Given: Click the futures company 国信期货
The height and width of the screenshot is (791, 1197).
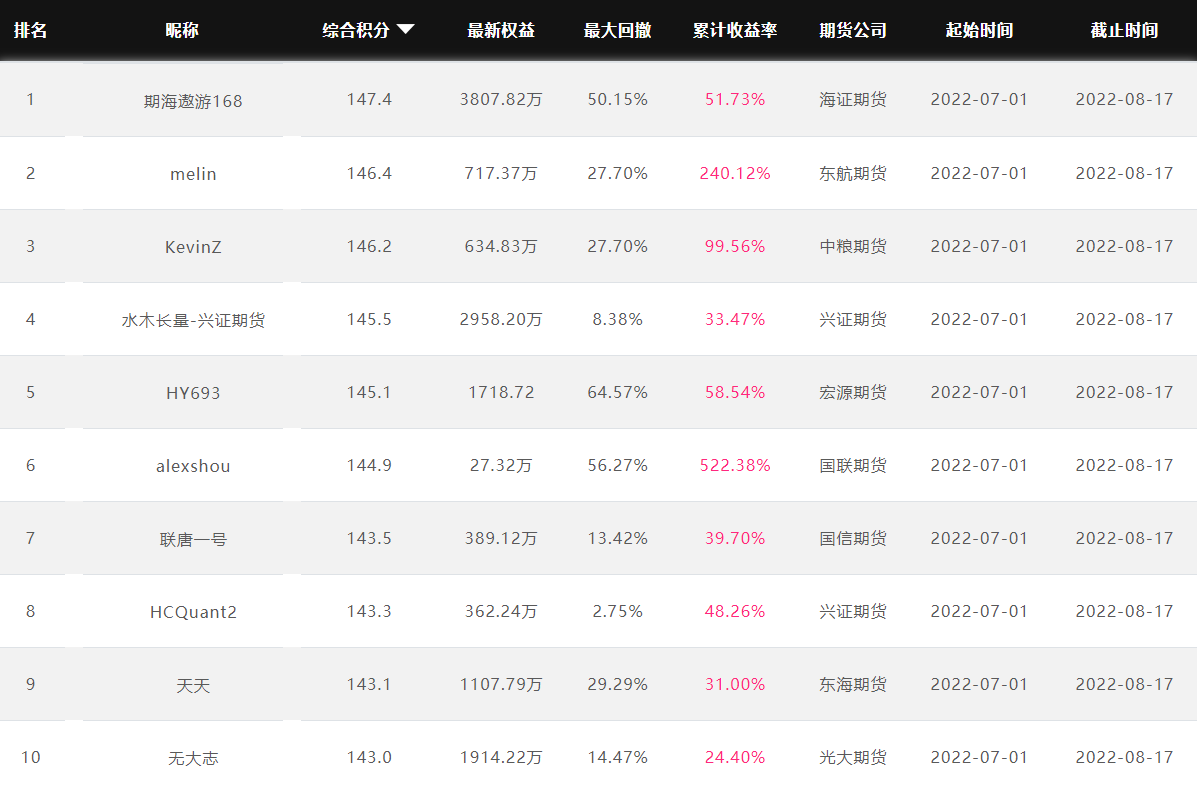Looking at the screenshot, I should coord(853,538).
